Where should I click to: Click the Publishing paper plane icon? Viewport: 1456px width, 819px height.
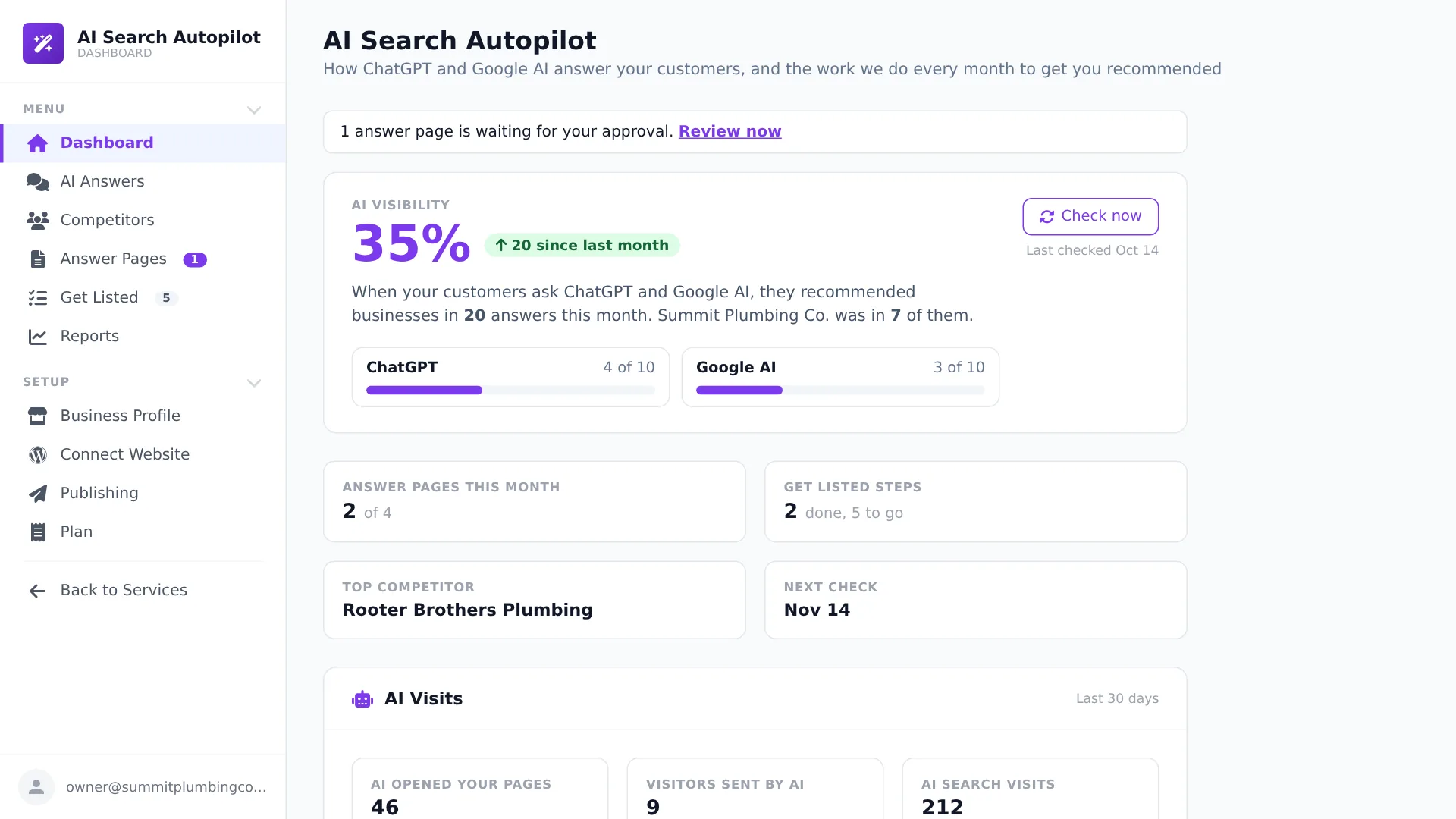pos(37,494)
